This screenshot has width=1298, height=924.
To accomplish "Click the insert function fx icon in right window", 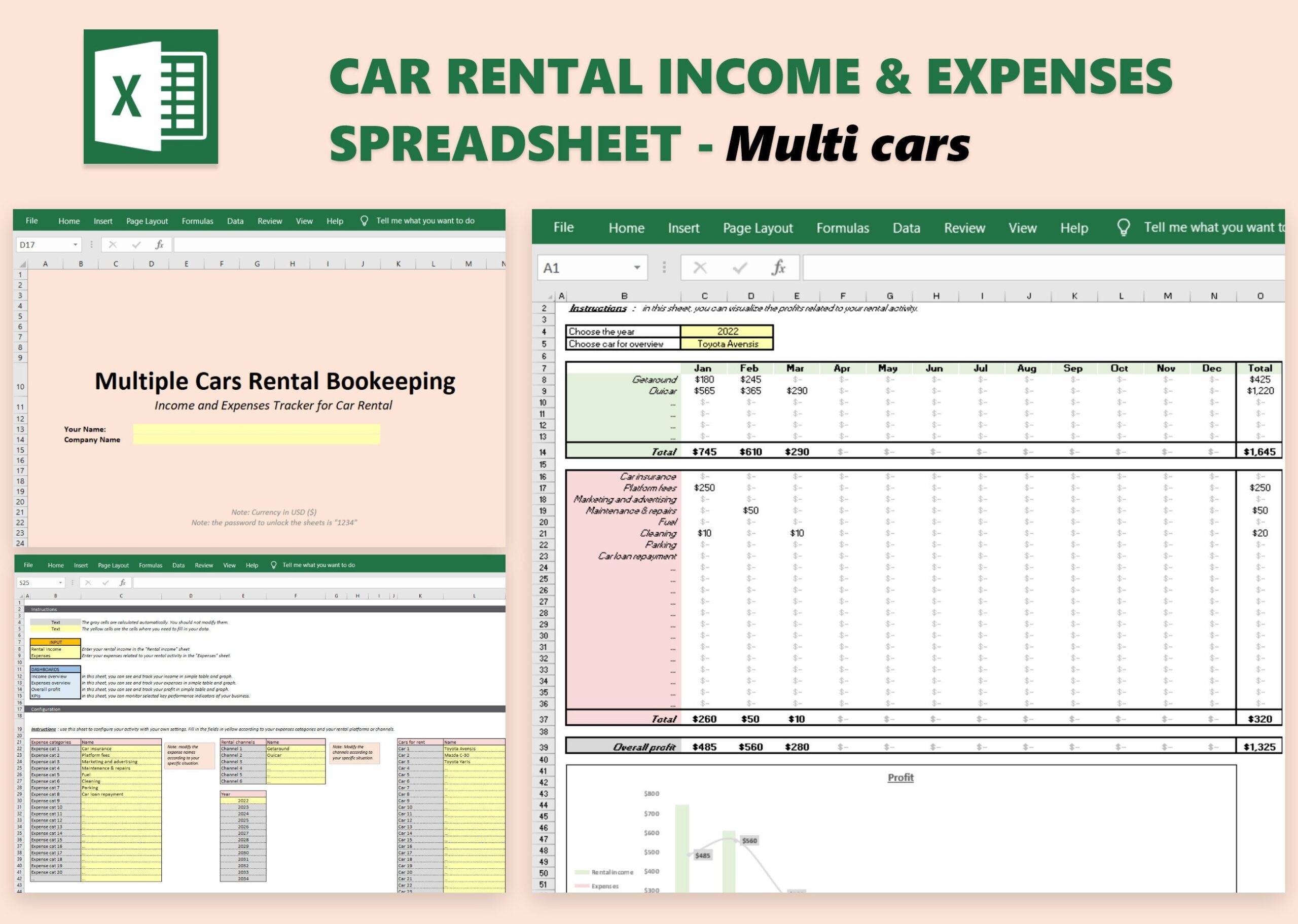I will point(778,268).
